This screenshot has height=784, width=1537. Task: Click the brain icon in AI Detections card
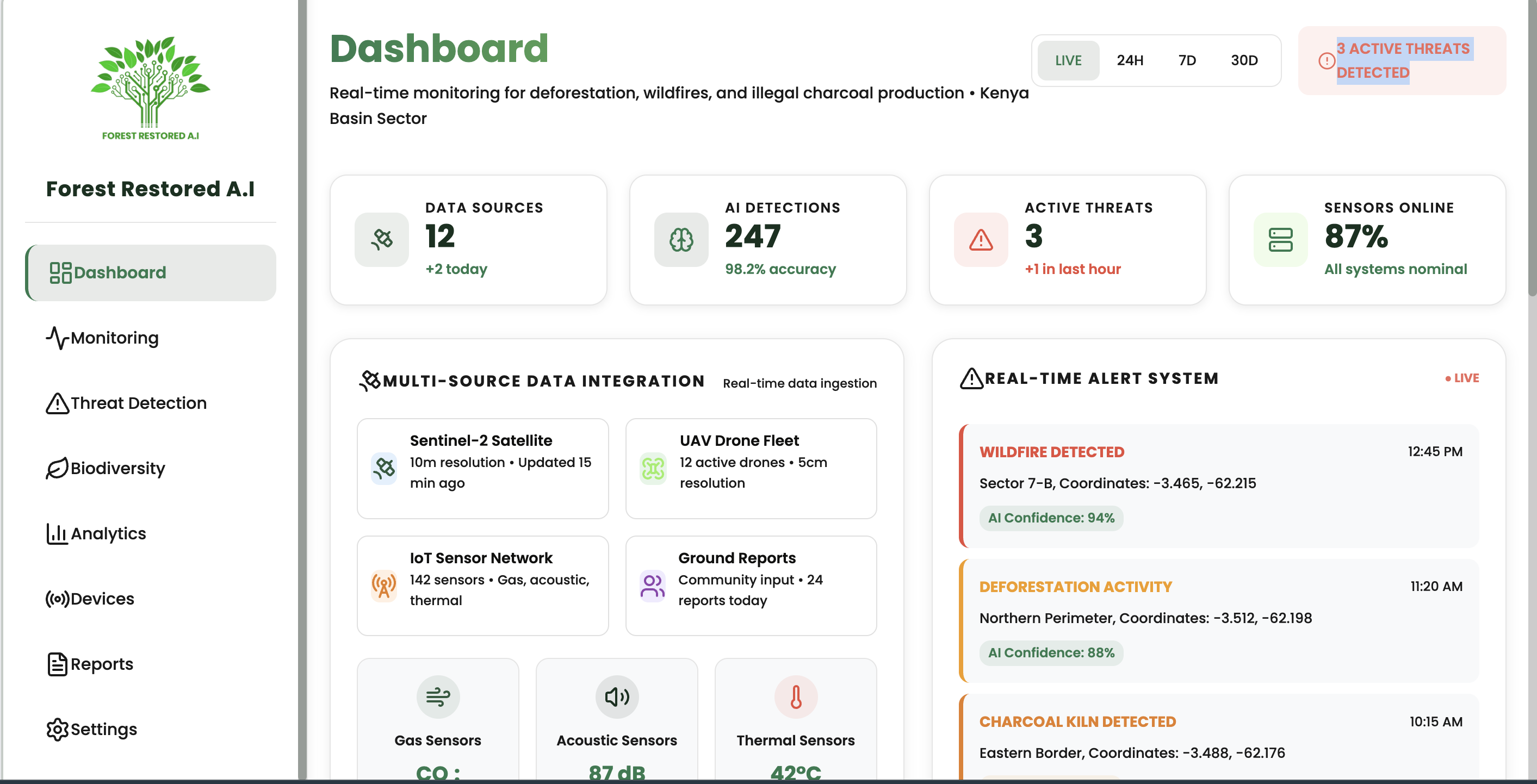pos(681,239)
